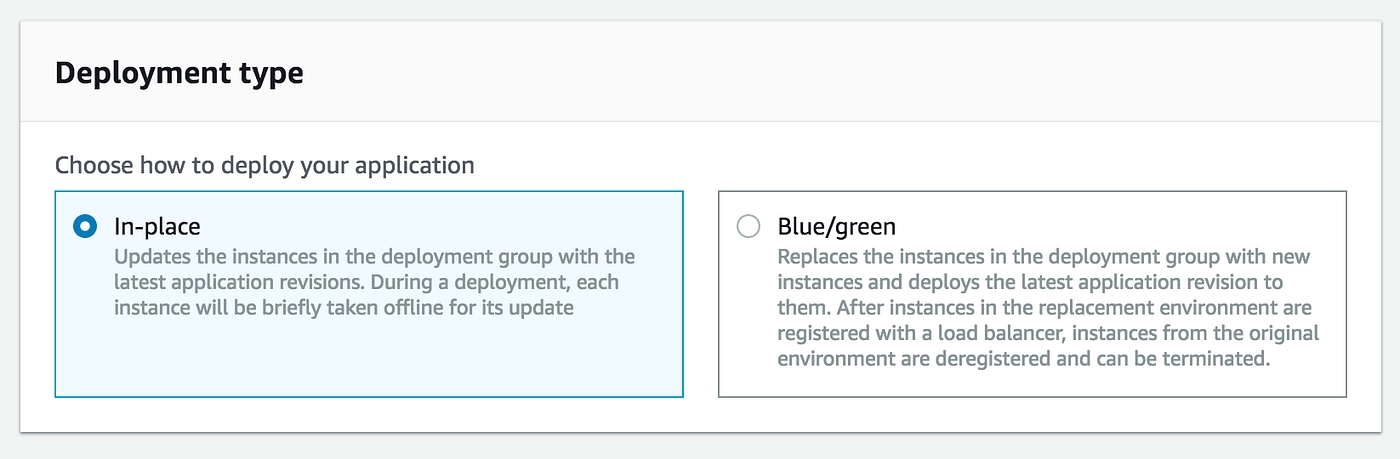
Task: Click 'registered with a load balancer' line
Action: [x=1048, y=333]
